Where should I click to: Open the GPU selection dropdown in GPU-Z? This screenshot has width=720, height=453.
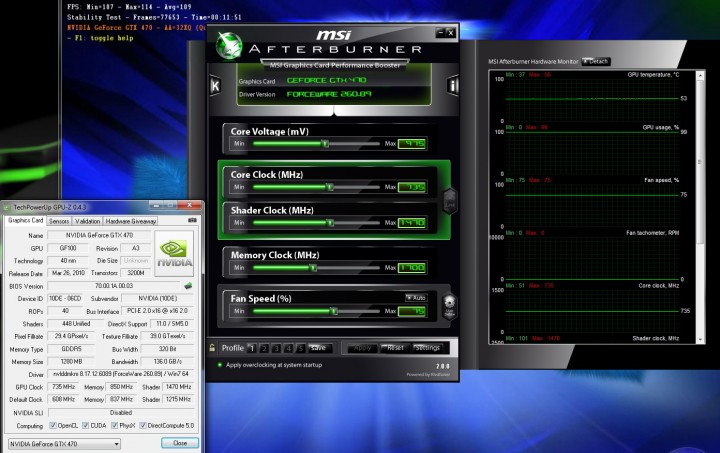pyautogui.click(x=64, y=444)
